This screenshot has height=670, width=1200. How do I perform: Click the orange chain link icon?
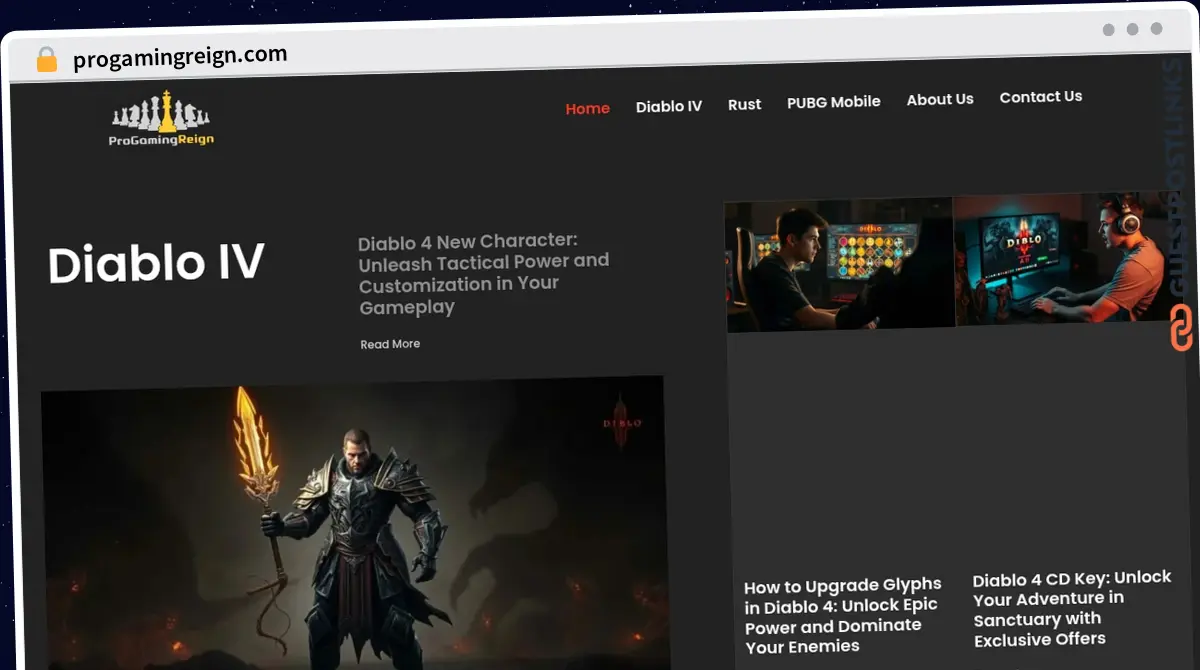[x=1181, y=328]
